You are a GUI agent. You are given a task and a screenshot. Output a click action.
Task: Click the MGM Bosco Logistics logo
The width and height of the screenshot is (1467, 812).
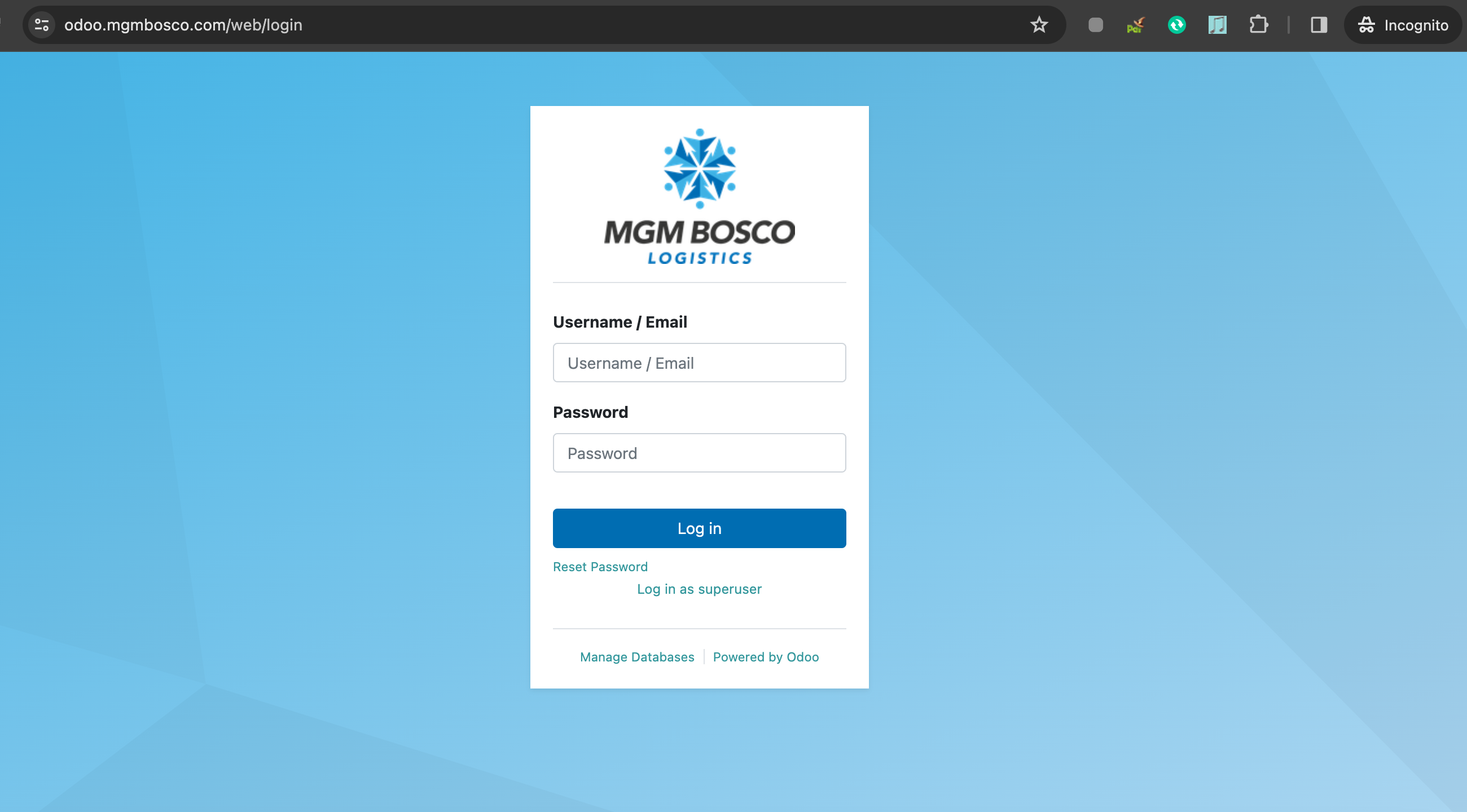699,196
